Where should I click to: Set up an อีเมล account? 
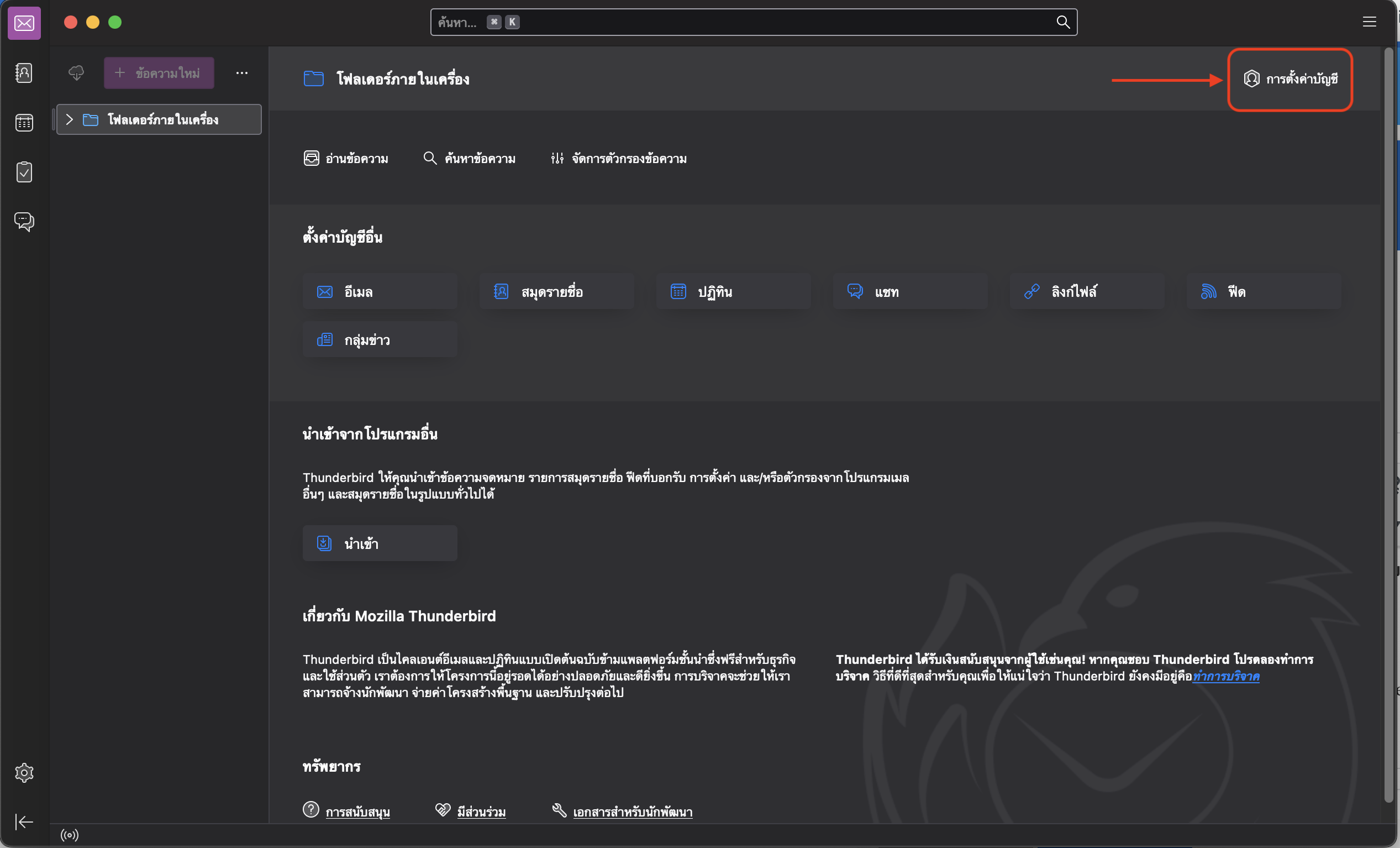pos(380,291)
